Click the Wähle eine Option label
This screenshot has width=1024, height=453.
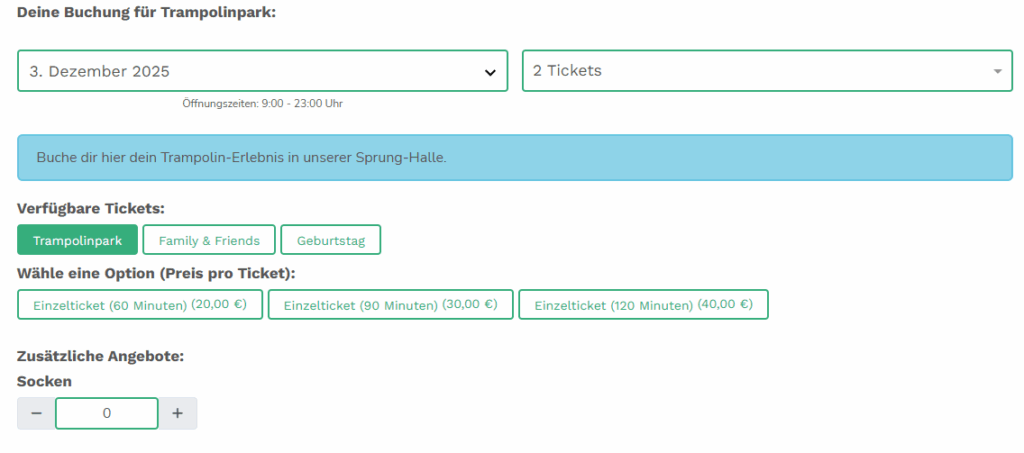click(x=157, y=272)
